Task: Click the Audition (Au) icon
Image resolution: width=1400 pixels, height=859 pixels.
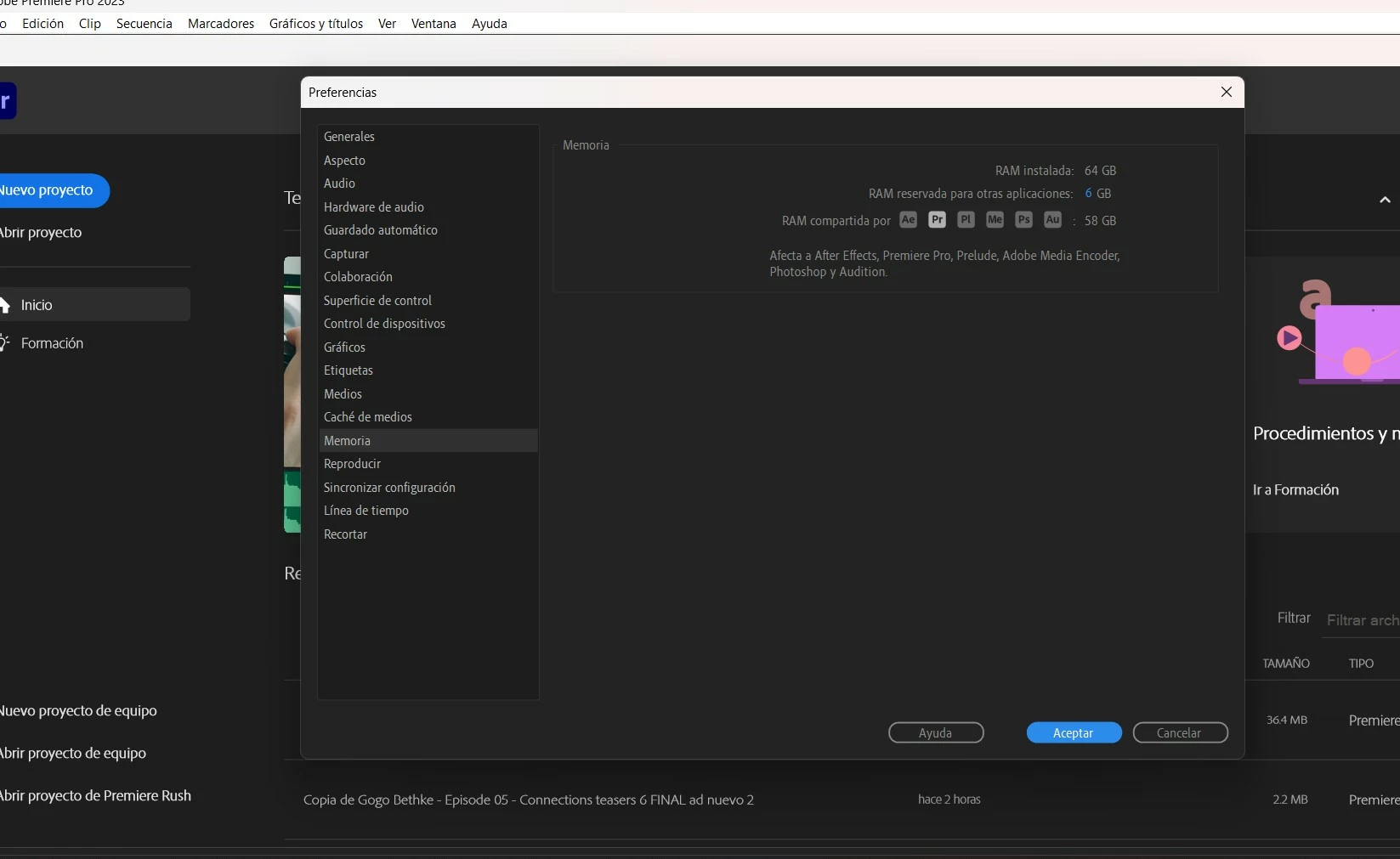Action: pos(1052,220)
